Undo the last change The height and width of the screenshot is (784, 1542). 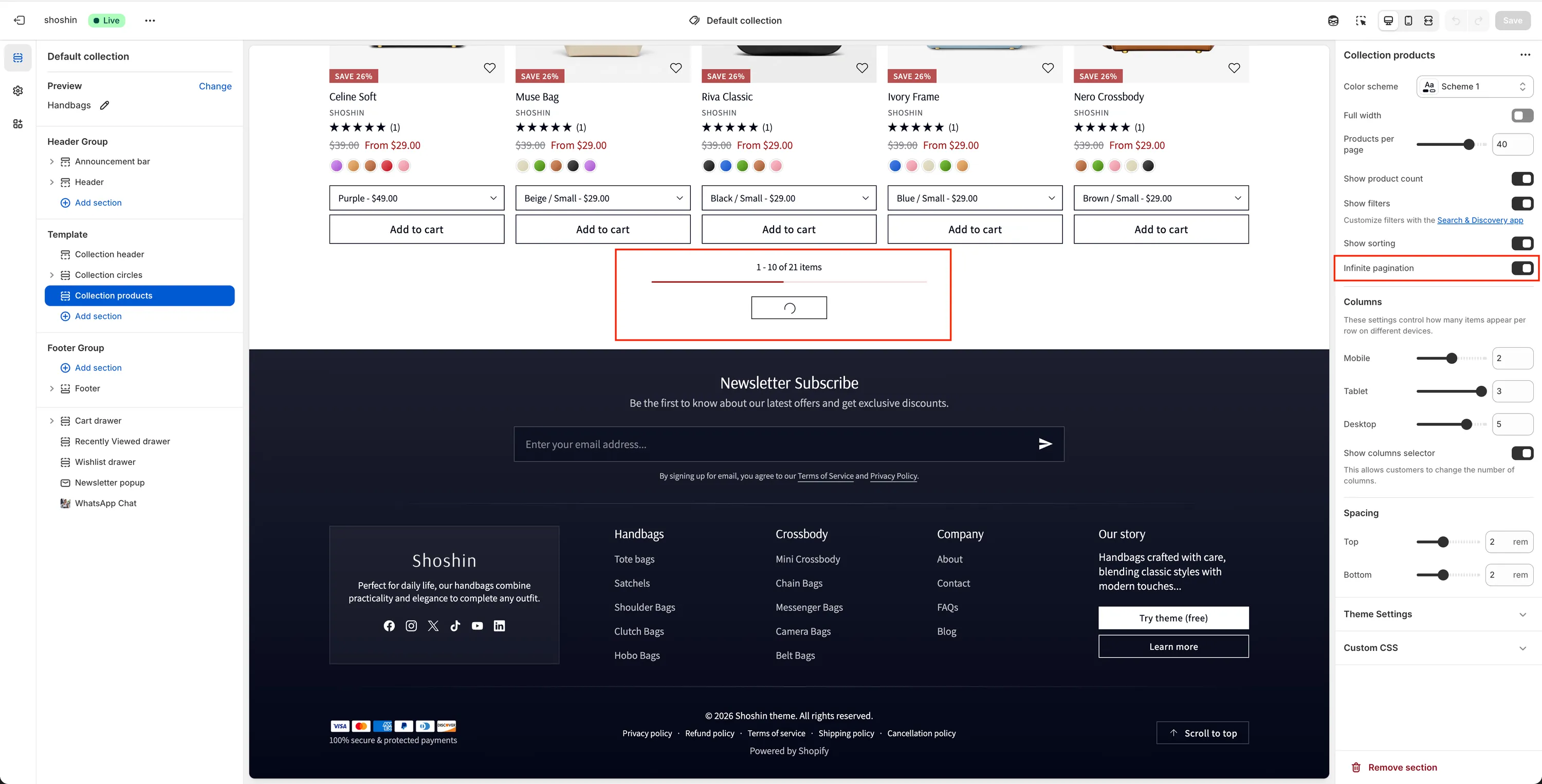point(1456,20)
